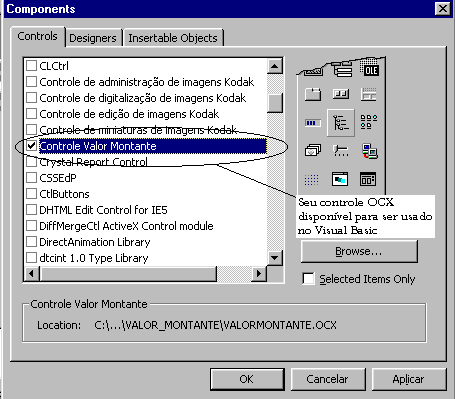
Task: Click the list's scroll left arrow
Action: click(x=32, y=274)
